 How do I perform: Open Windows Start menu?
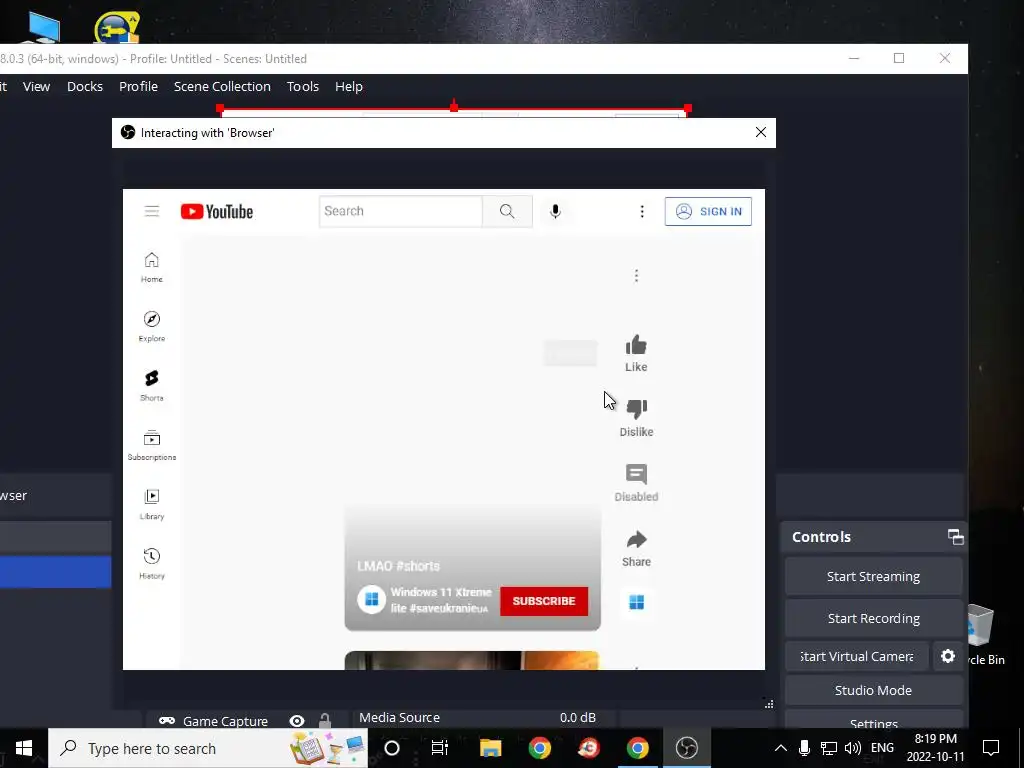point(24,748)
